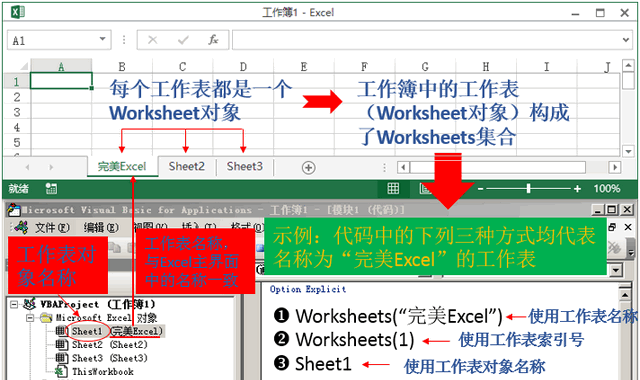This screenshot has height=380, width=640.
Task: Open the Name Box dropdown arrow
Action: (x=102, y=39)
